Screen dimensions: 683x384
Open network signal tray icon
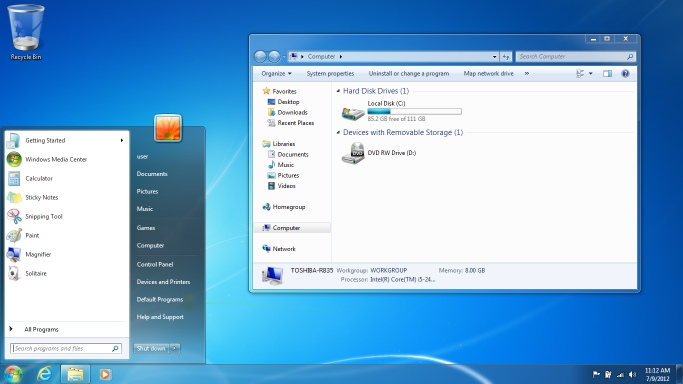coord(620,374)
